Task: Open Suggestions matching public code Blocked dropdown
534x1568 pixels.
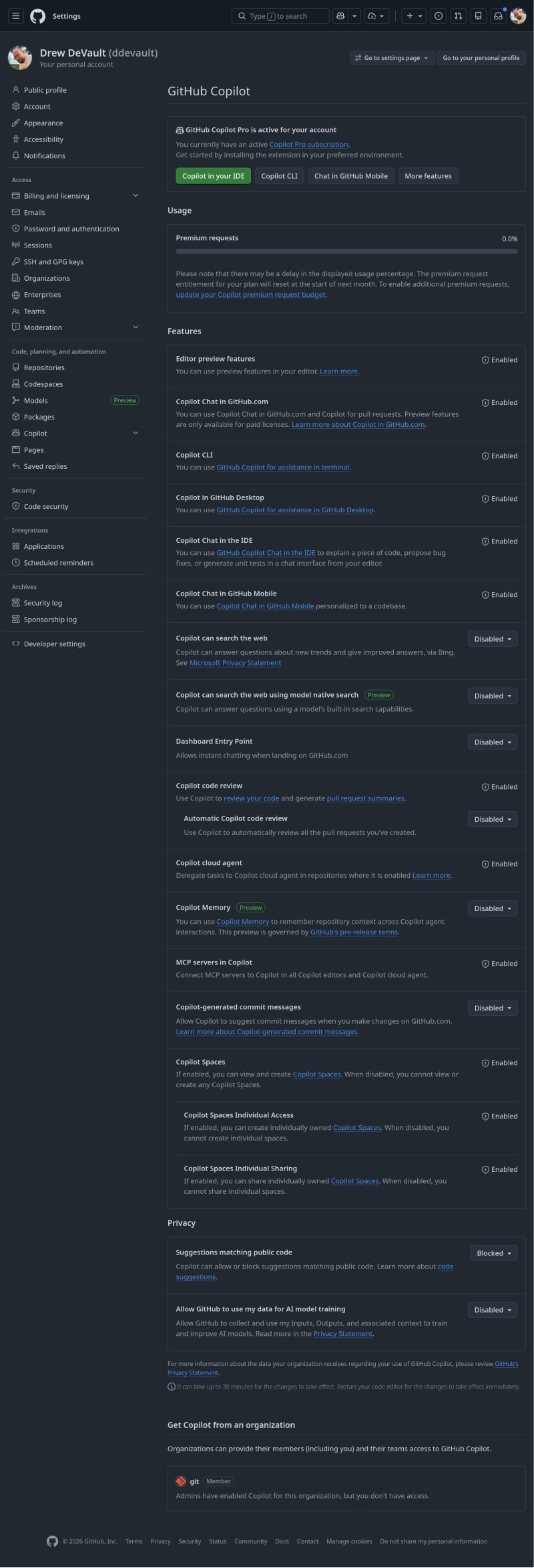Action: point(494,1253)
